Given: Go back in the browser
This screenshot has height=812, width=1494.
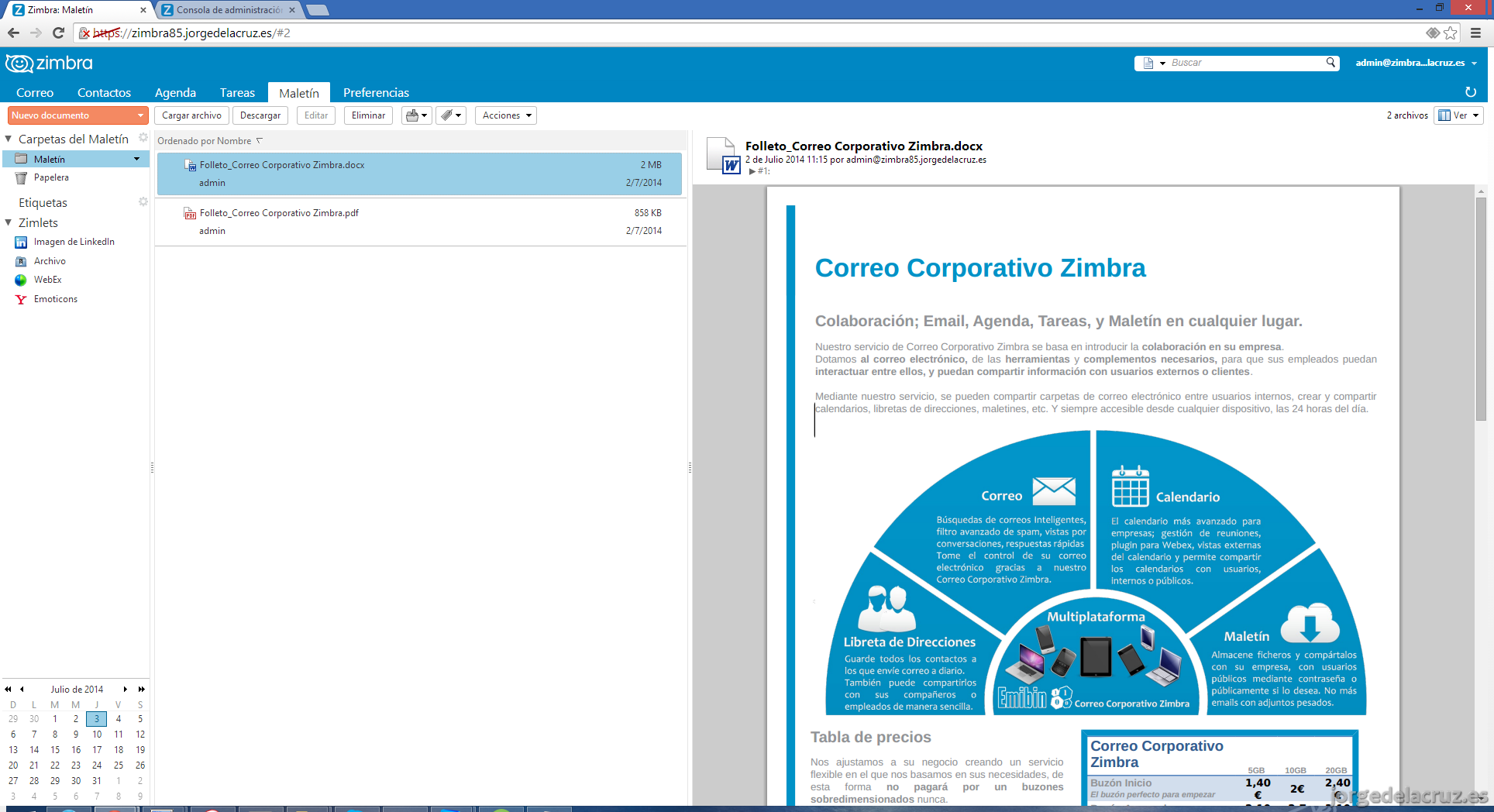Looking at the screenshot, I should pos(13,33).
